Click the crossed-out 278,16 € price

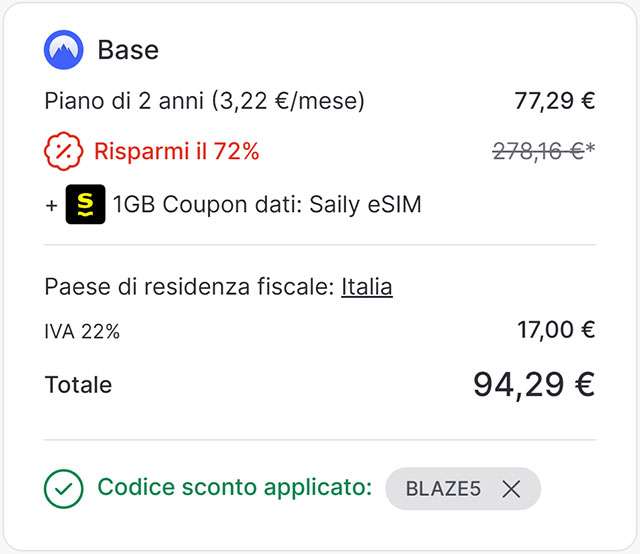pos(540,152)
